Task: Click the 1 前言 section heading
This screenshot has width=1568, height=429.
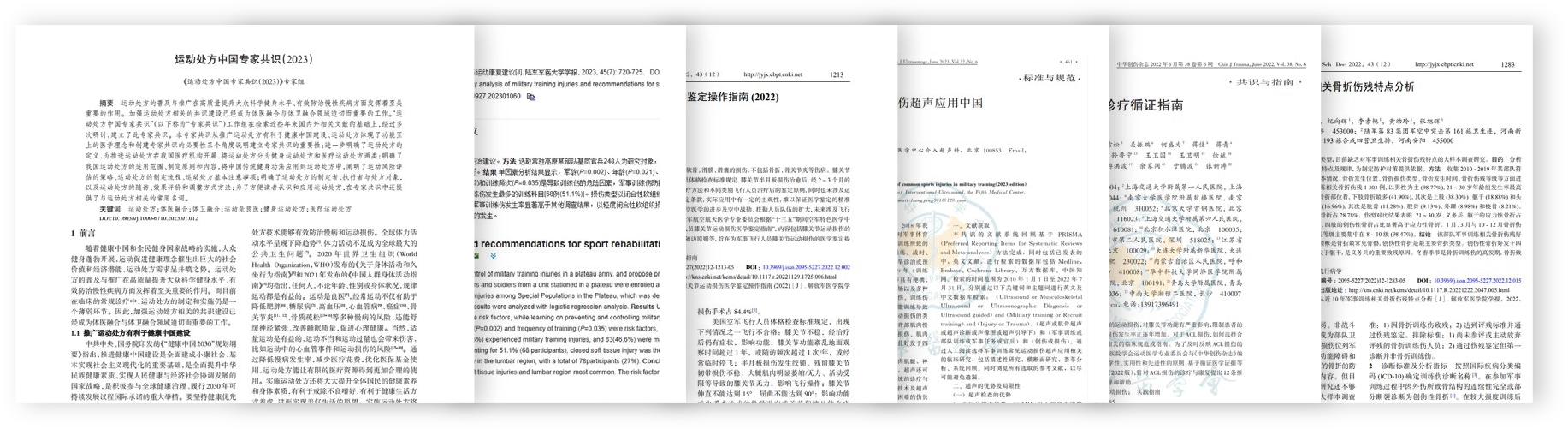Action: coord(83,233)
